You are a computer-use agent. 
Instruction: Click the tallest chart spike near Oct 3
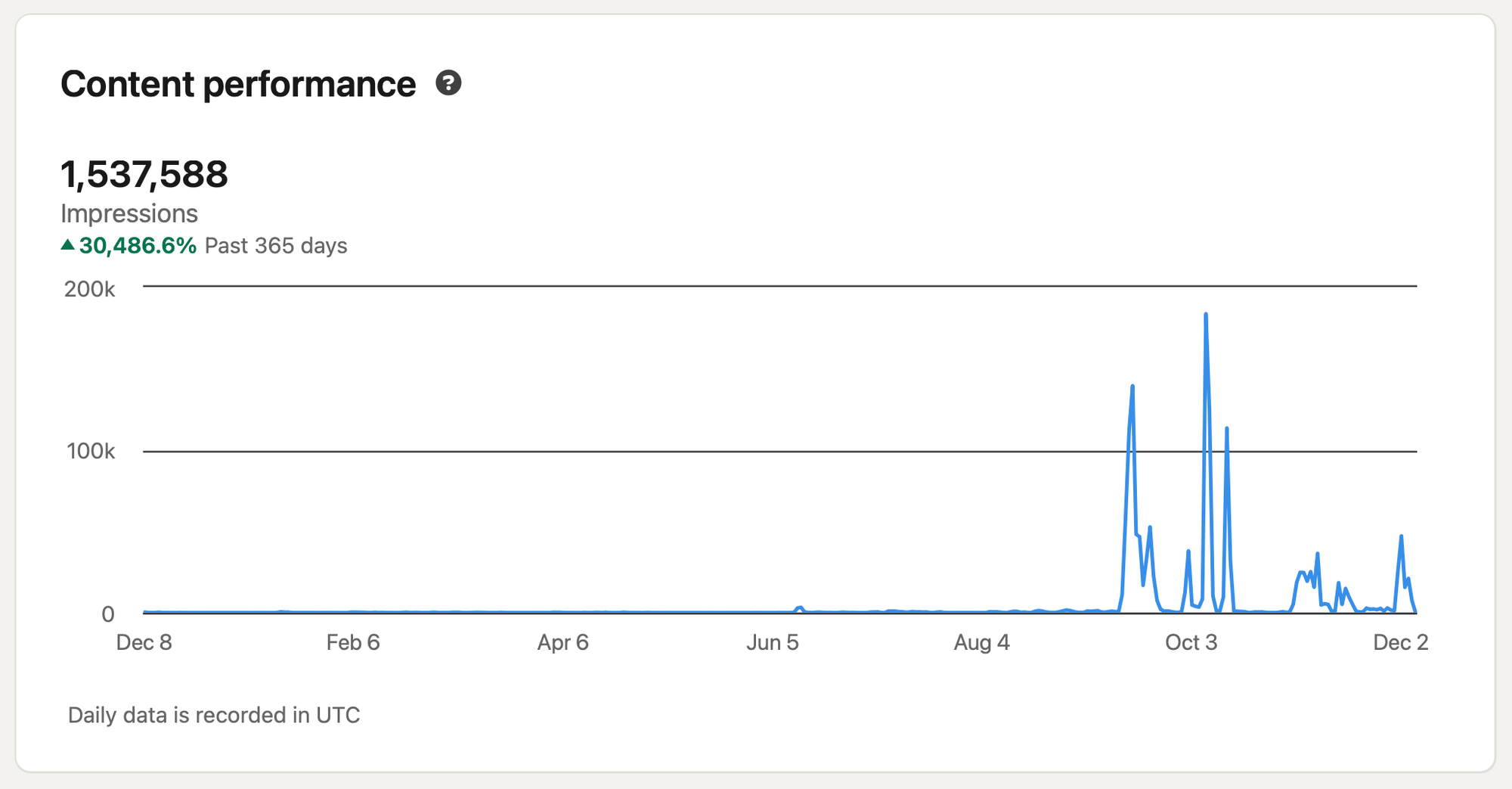coord(1206,315)
